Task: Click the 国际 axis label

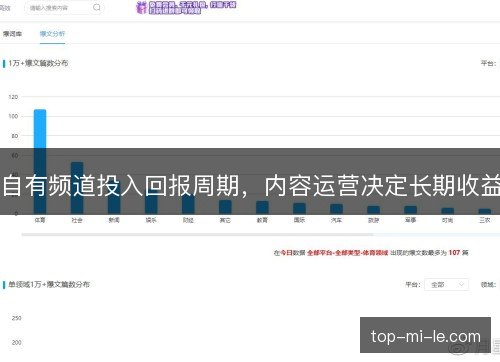Action: tap(299, 220)
